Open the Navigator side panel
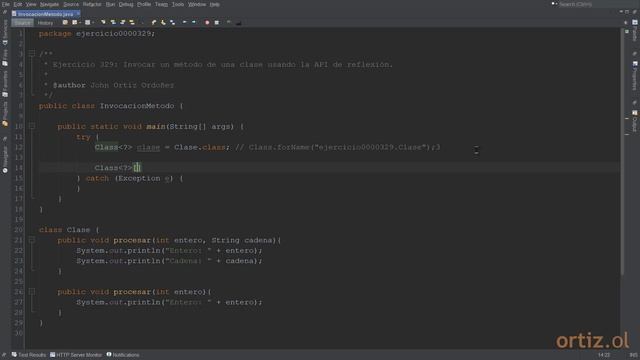Screen dimensions: 640x360 tap(5, 160)
